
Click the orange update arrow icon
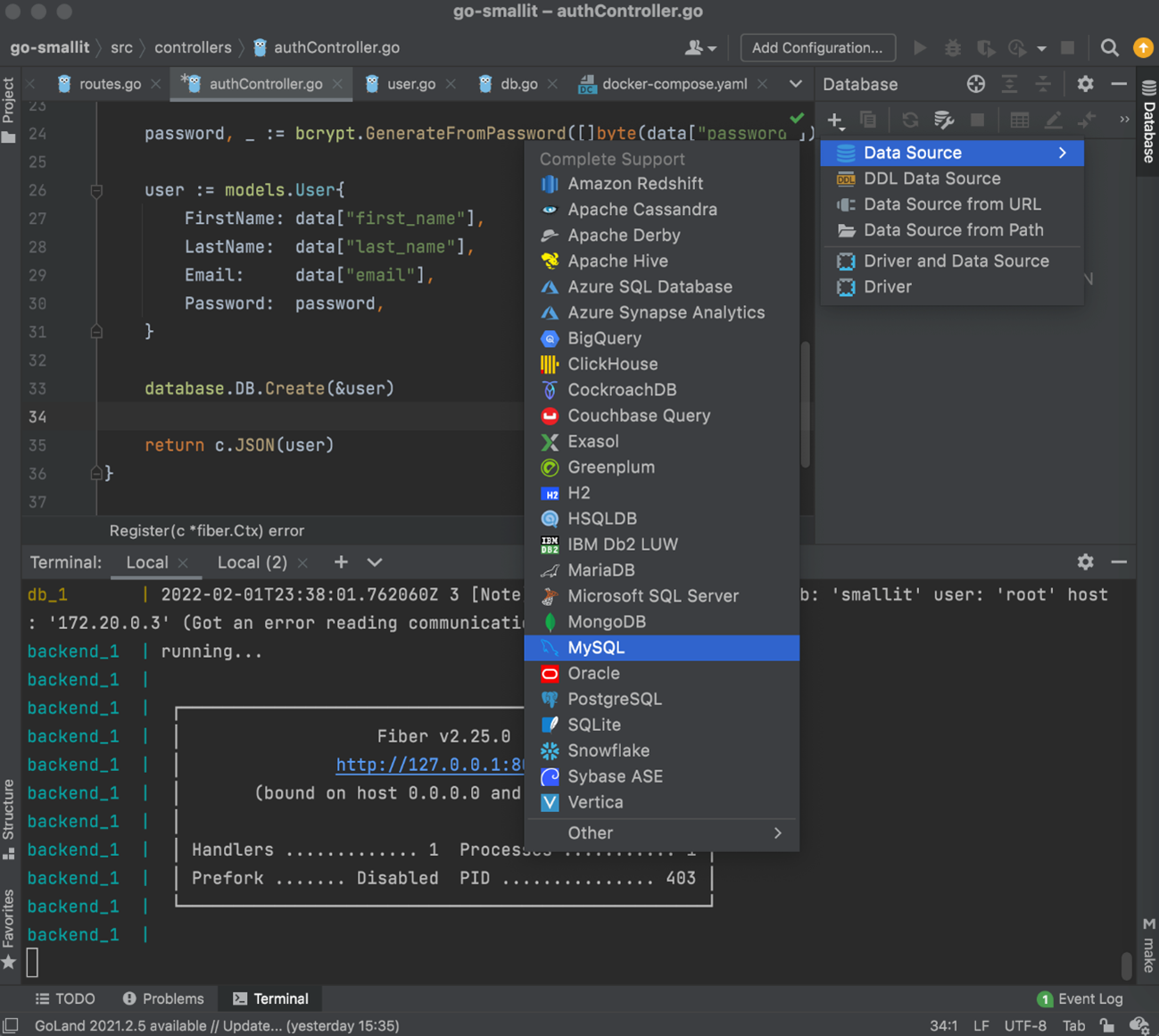tap(1143, 48)
